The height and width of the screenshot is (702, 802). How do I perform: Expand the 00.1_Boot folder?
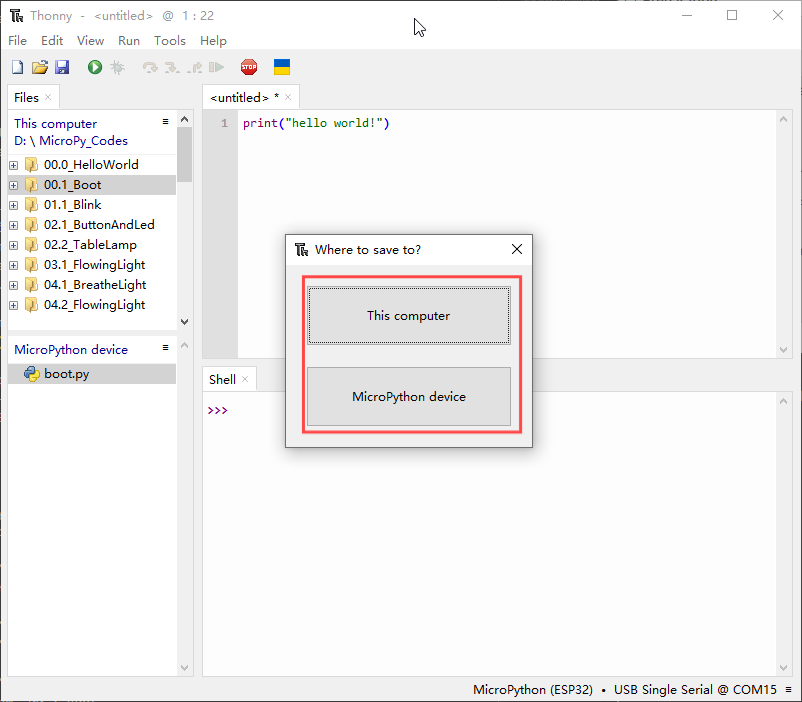[x=14, y=185]
